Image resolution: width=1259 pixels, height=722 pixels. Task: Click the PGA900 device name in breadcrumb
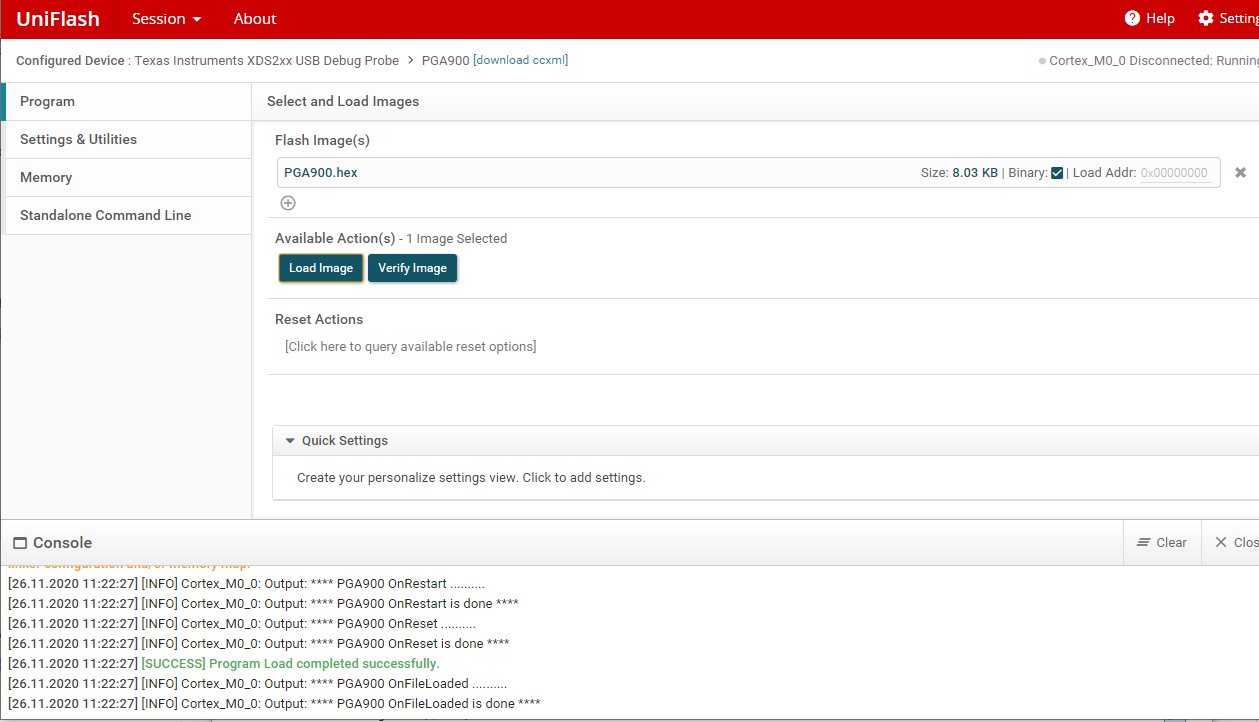click(446, 61)
